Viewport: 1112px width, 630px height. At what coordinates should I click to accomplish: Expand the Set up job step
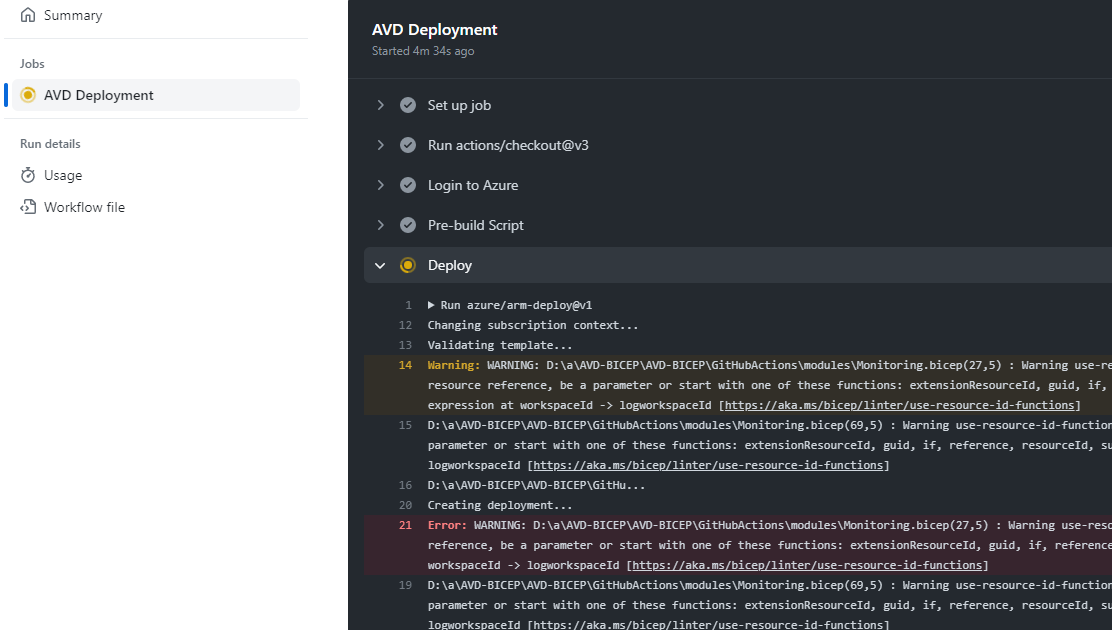coord(380,105)
